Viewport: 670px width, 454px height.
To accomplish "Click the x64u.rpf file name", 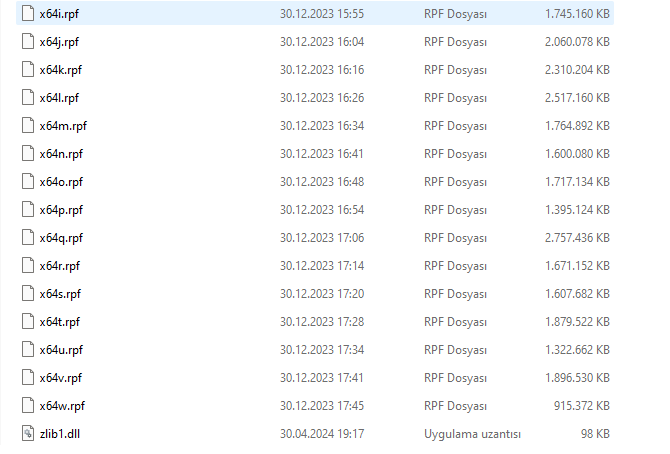I will (x=61, y=350).
